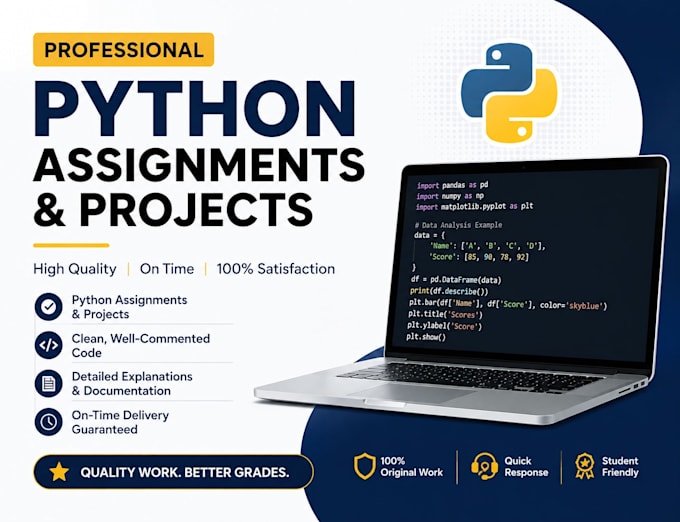Screen dimensions: 680x522
Task: Click the Detailed Explanations & Documentation list item
Action: (132, 384)
